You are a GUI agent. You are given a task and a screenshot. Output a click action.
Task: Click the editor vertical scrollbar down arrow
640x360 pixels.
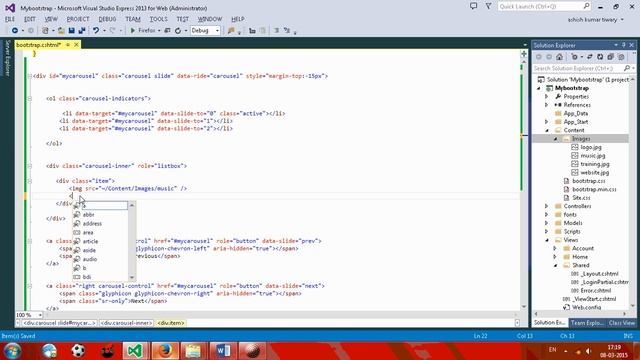[524, 307]
